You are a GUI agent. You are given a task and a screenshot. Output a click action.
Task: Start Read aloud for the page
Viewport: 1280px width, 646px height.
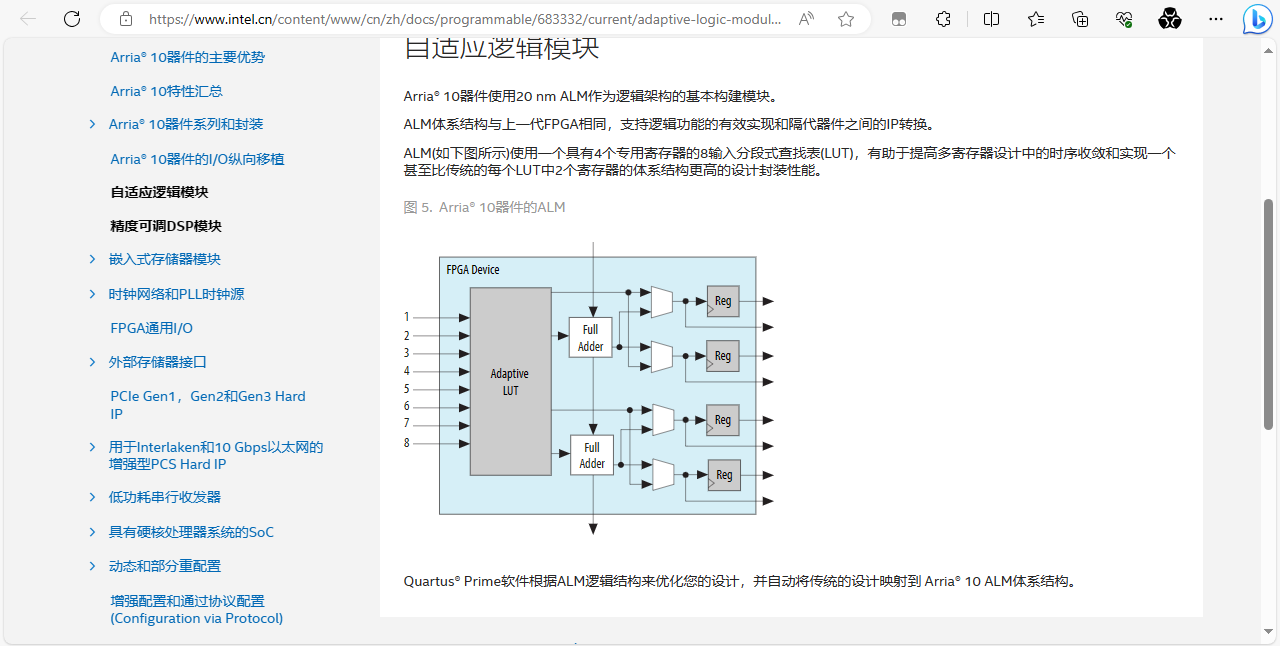pyautogui.click(x=805, y=18)
